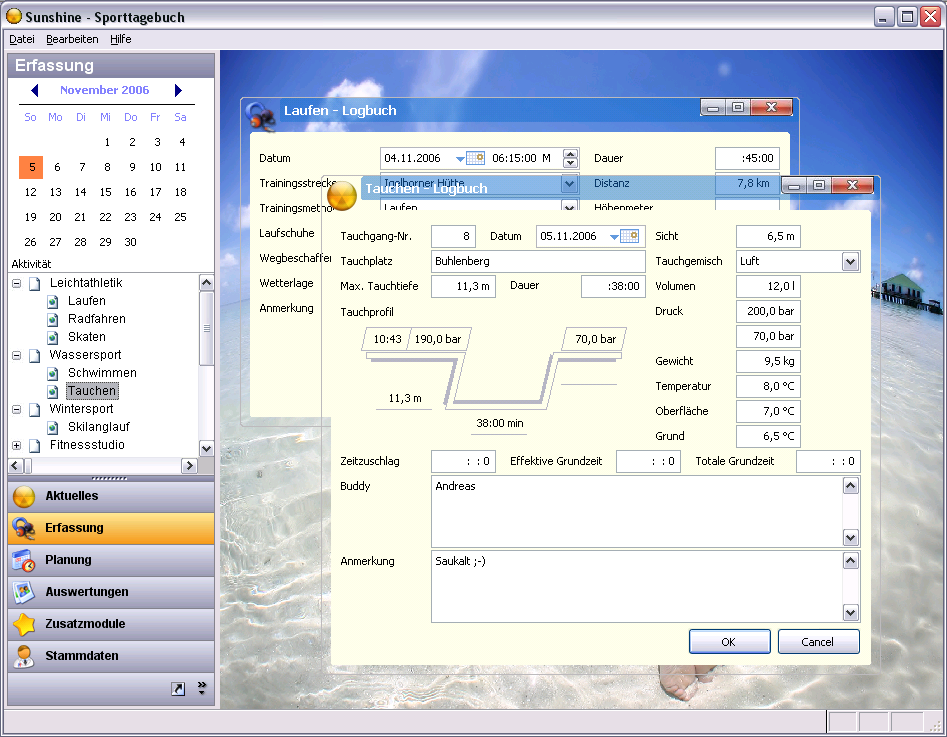Image resolution: width=947 pixels, height=737 pixels.
Task: Click the Planung calendar icon
Action: (24, 560)
